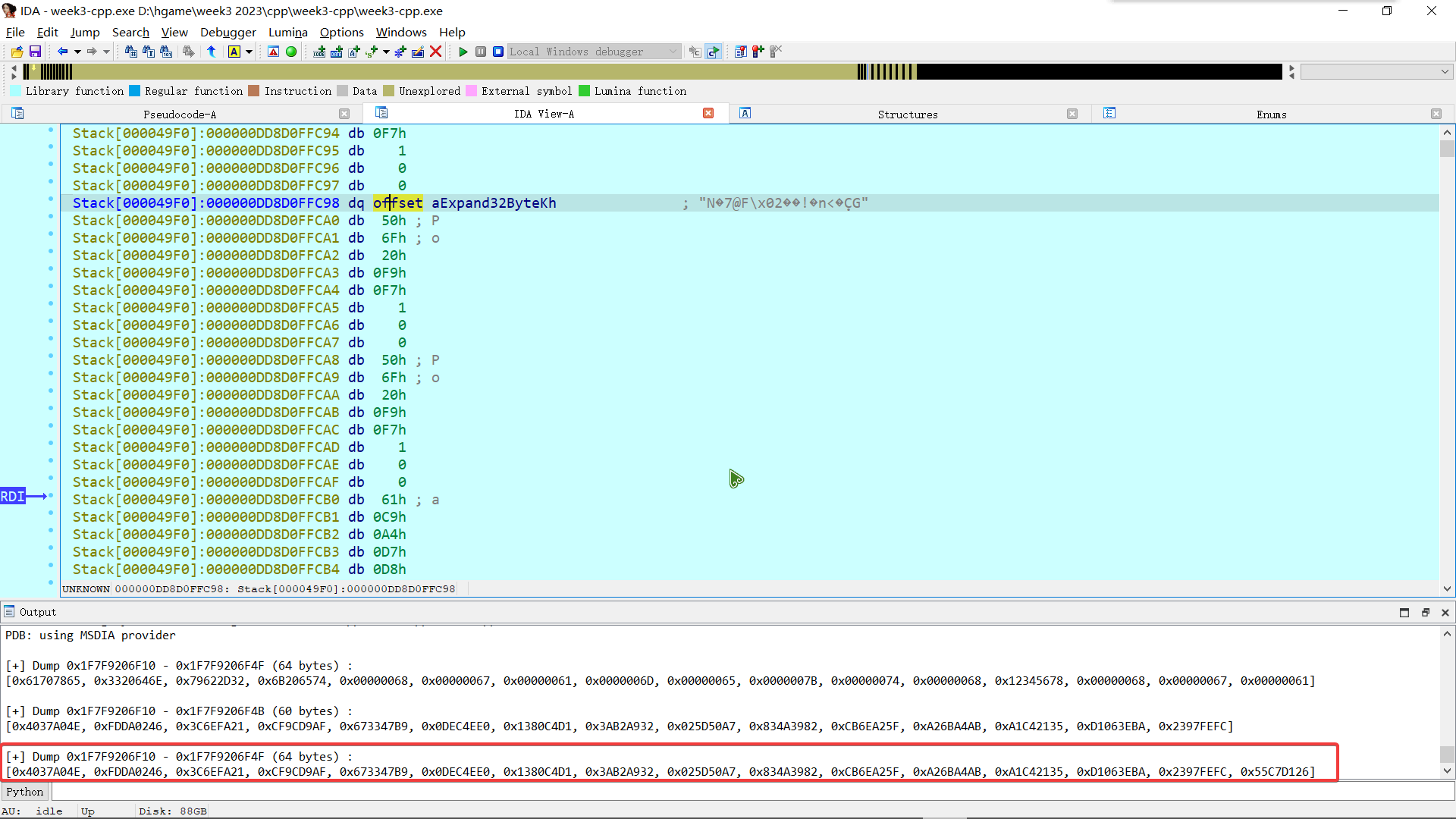Open the File menu

15,32
